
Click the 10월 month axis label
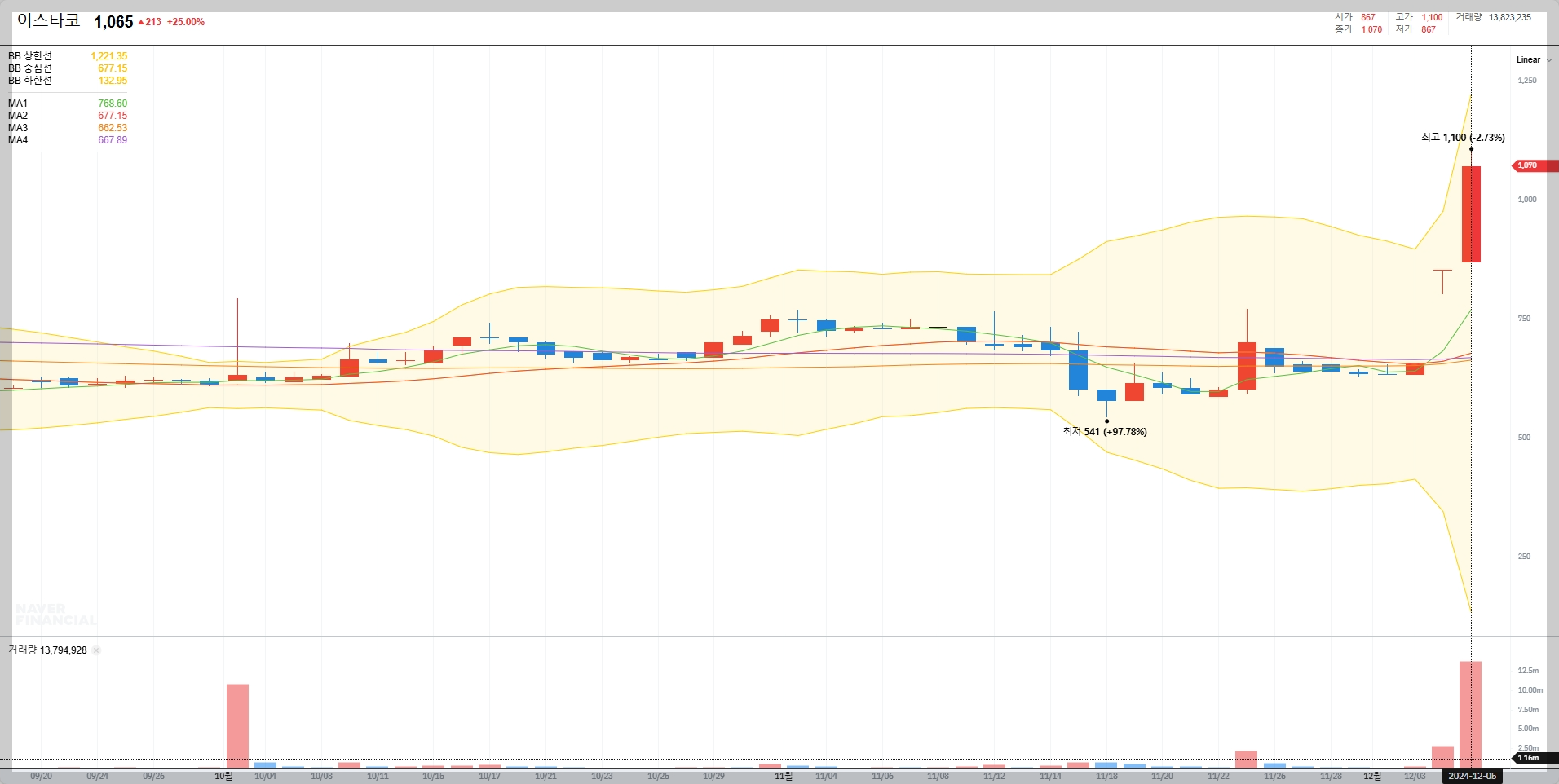point(223,777)
